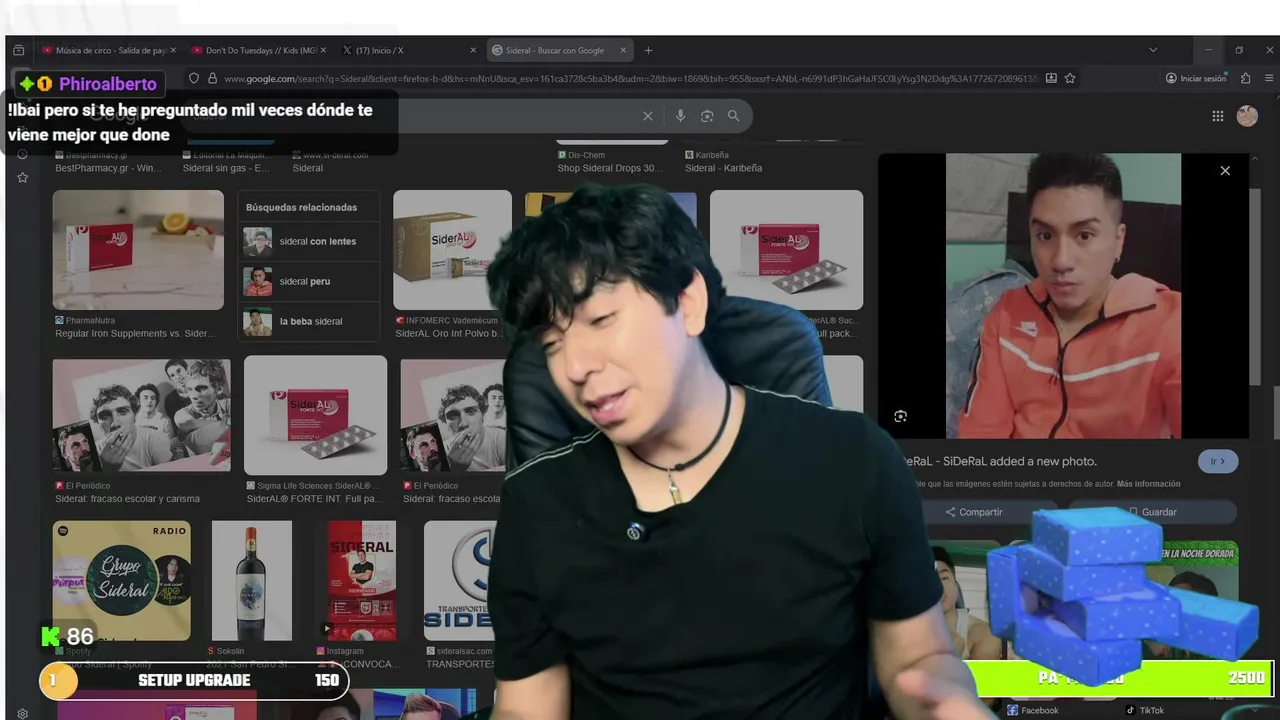This screenshot has height=720, width=1280.
Task: Close the X Inicio tab
Action: (x=473, y=50)
